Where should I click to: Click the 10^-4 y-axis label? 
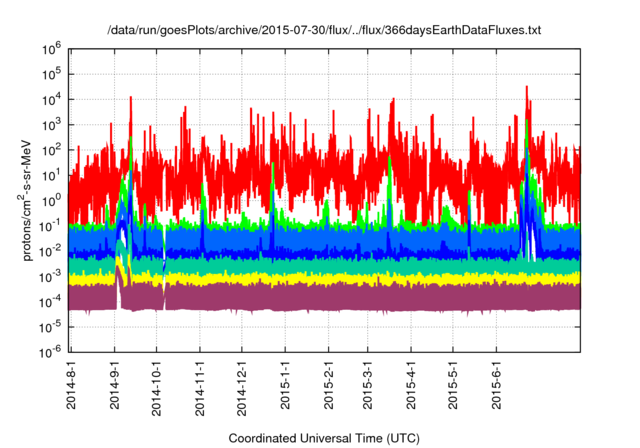click(51, 302)
